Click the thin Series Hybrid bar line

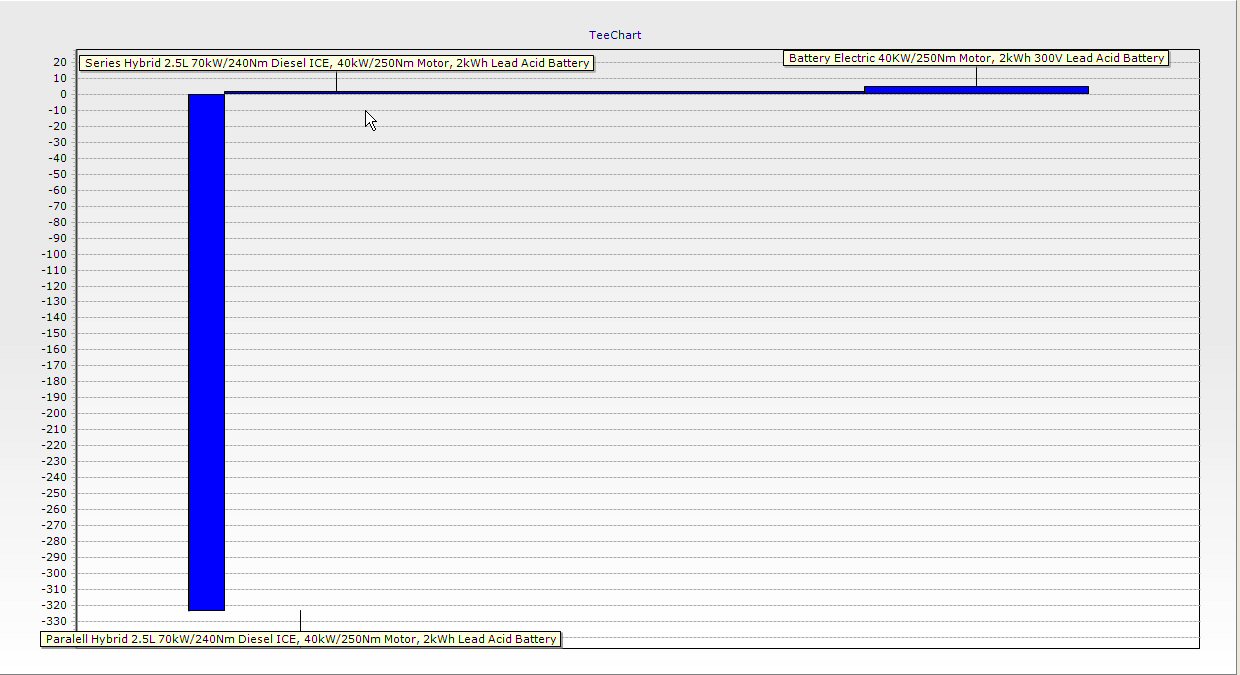tap(544, 92)
